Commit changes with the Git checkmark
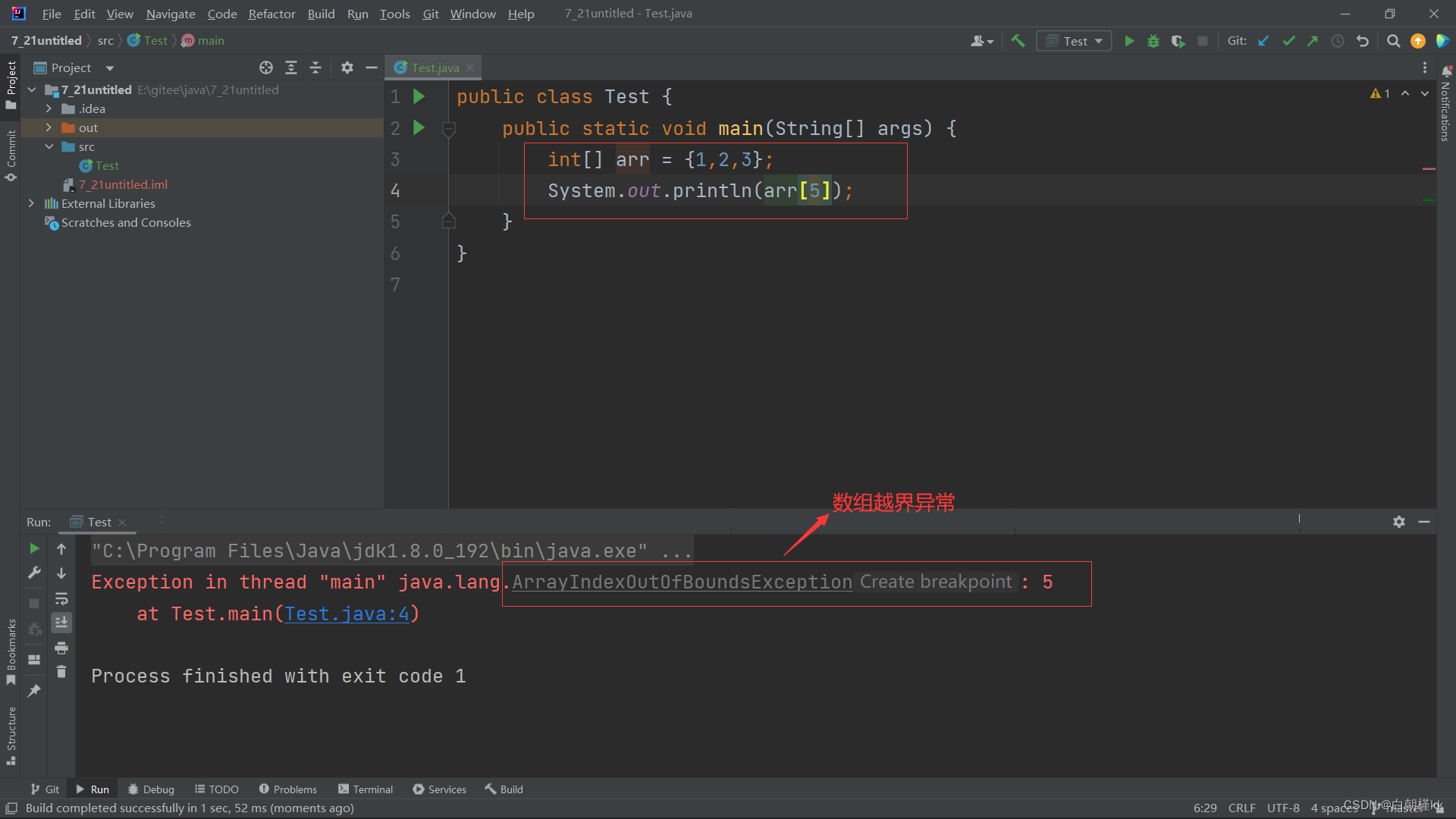This screenshot has height=819, width=1456. coord(1288,41)
